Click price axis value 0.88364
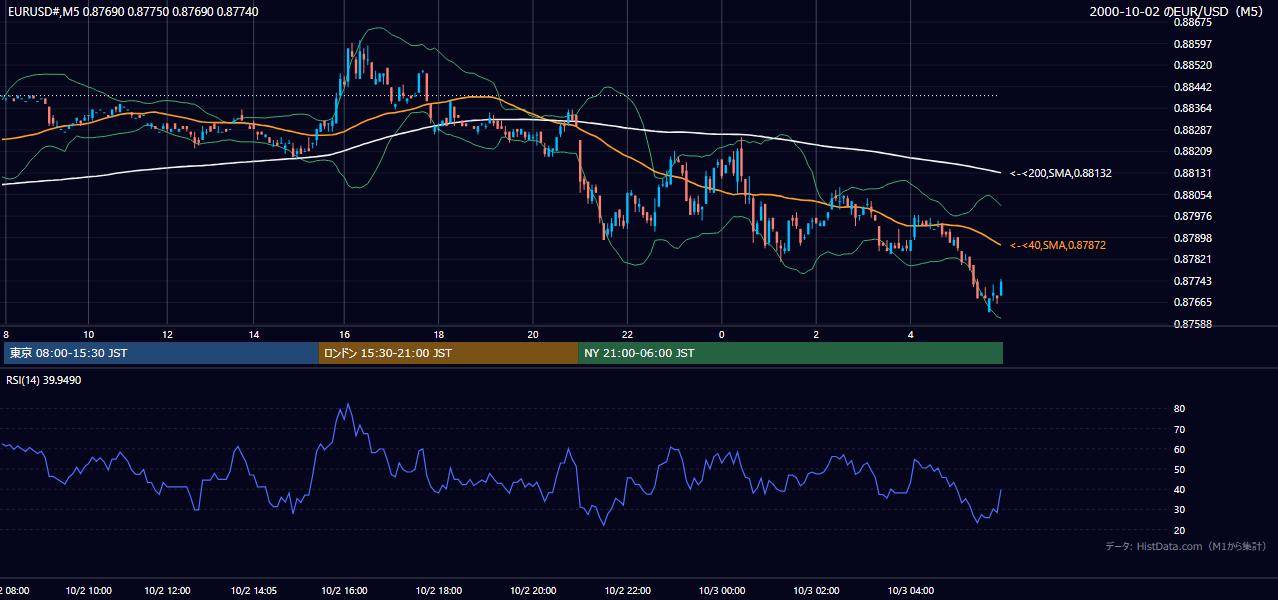Viewport: 1278px width, 600px height. tap(1192, 108)
